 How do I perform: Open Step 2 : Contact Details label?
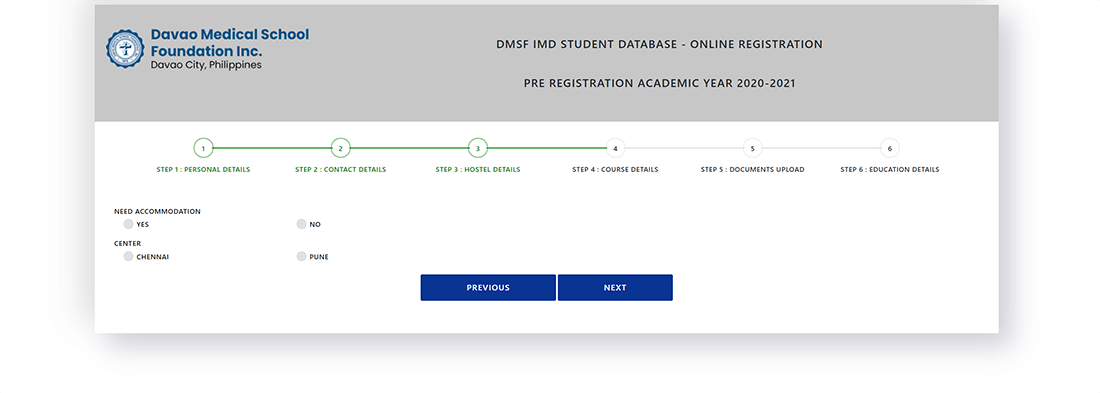click(340, 169)
